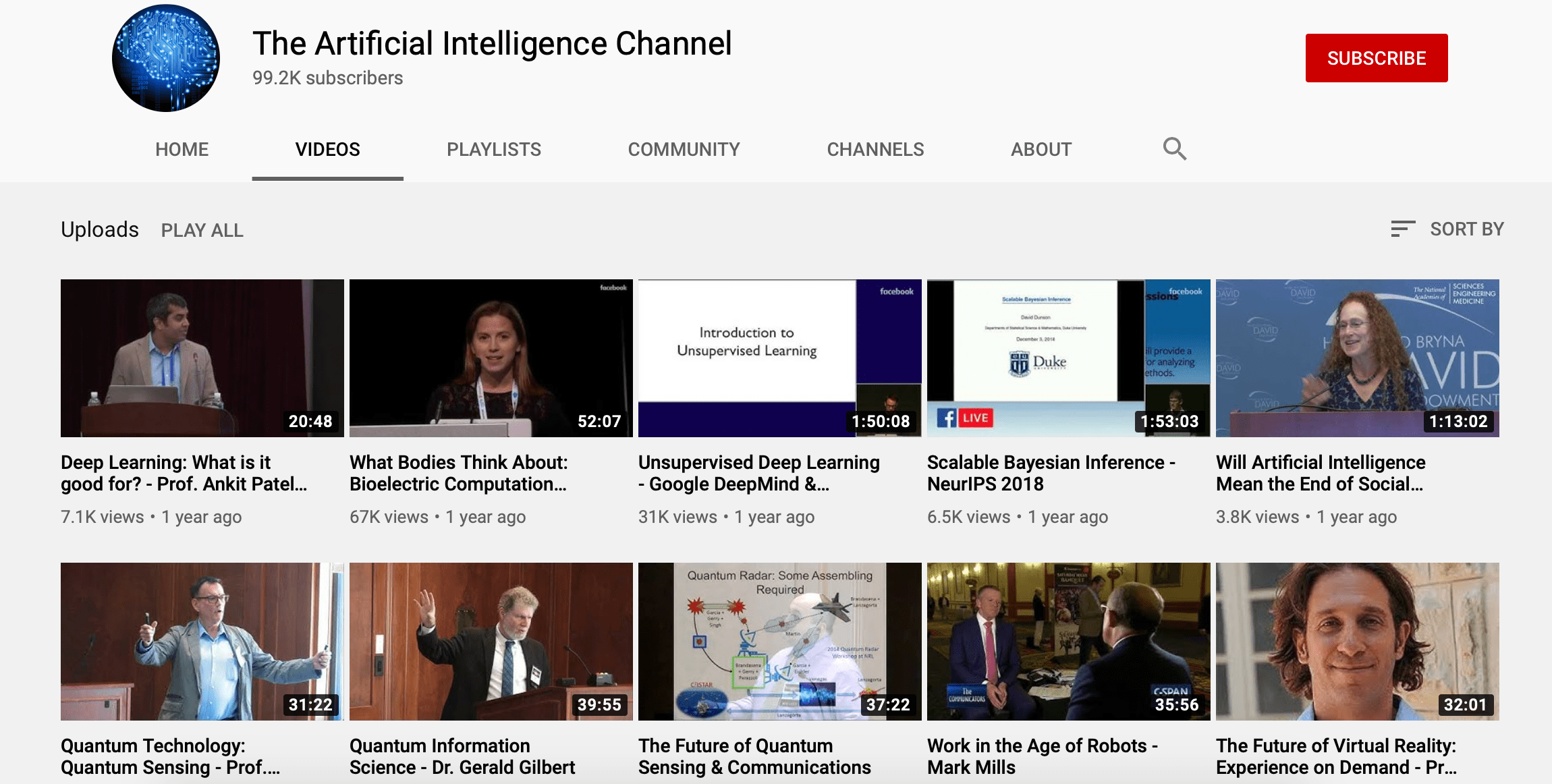Click the Future of Virtual Reality thumbnail

[1357, 641]
